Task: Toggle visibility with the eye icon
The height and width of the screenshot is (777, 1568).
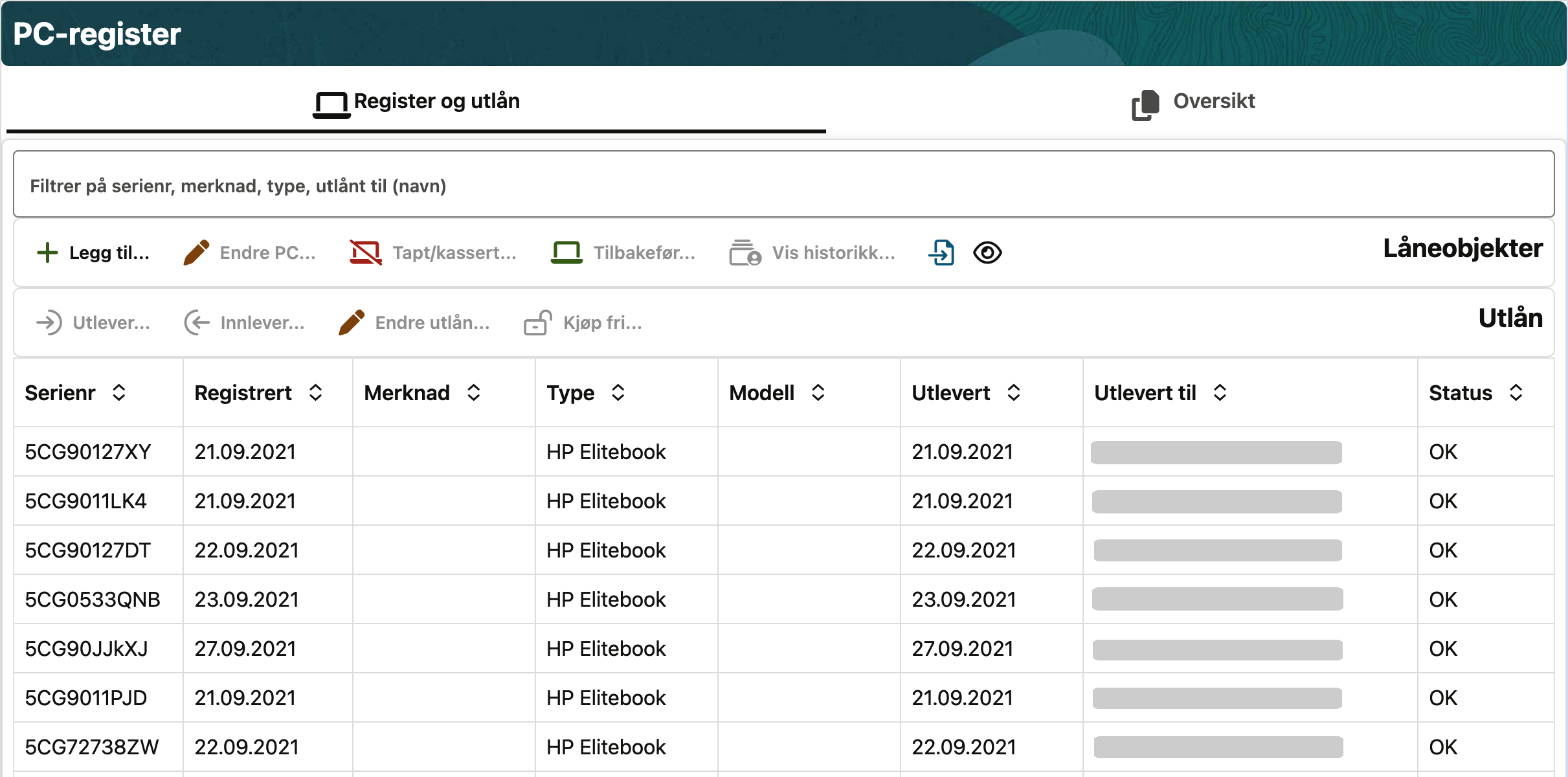Action: 987,253
